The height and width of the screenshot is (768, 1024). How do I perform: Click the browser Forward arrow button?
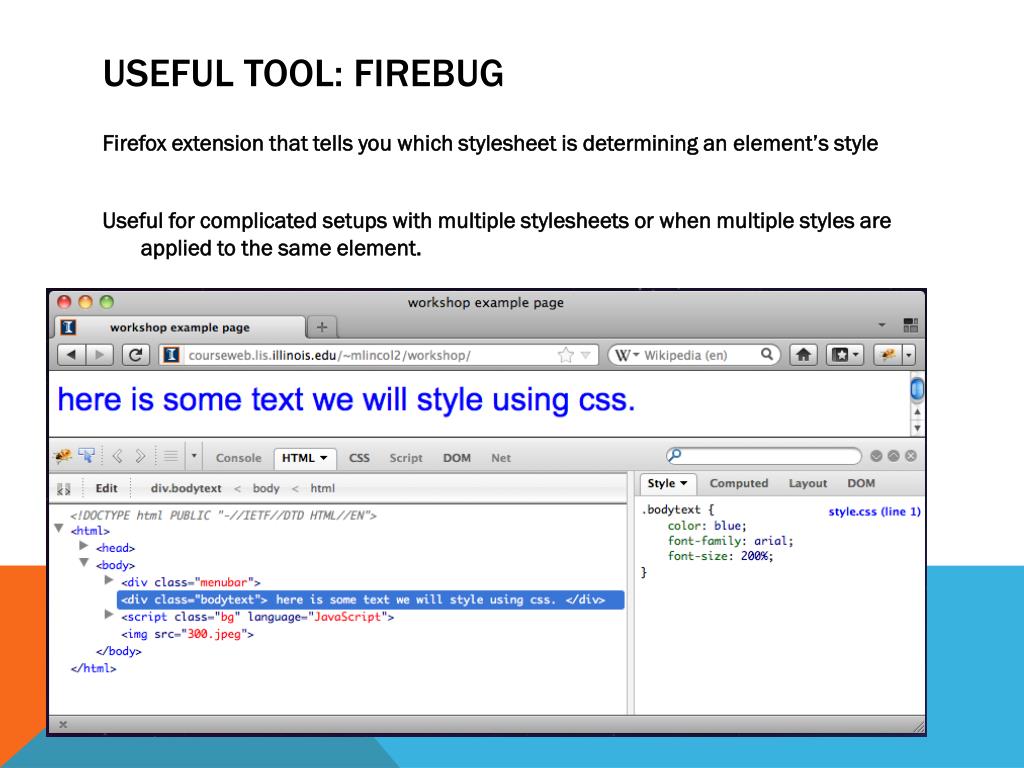(x=99, y=355)
